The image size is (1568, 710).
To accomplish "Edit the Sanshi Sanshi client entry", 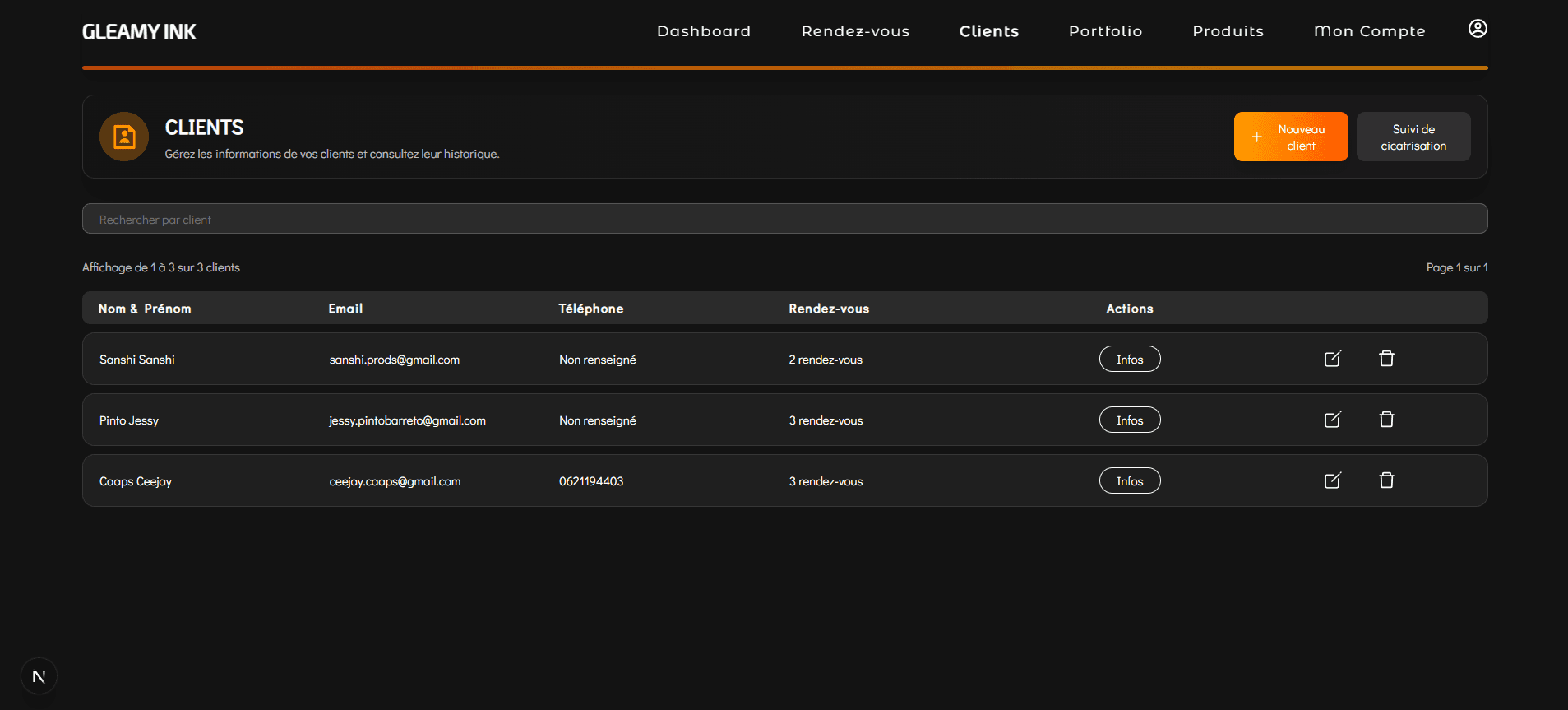I will [x=1332, y=359].
